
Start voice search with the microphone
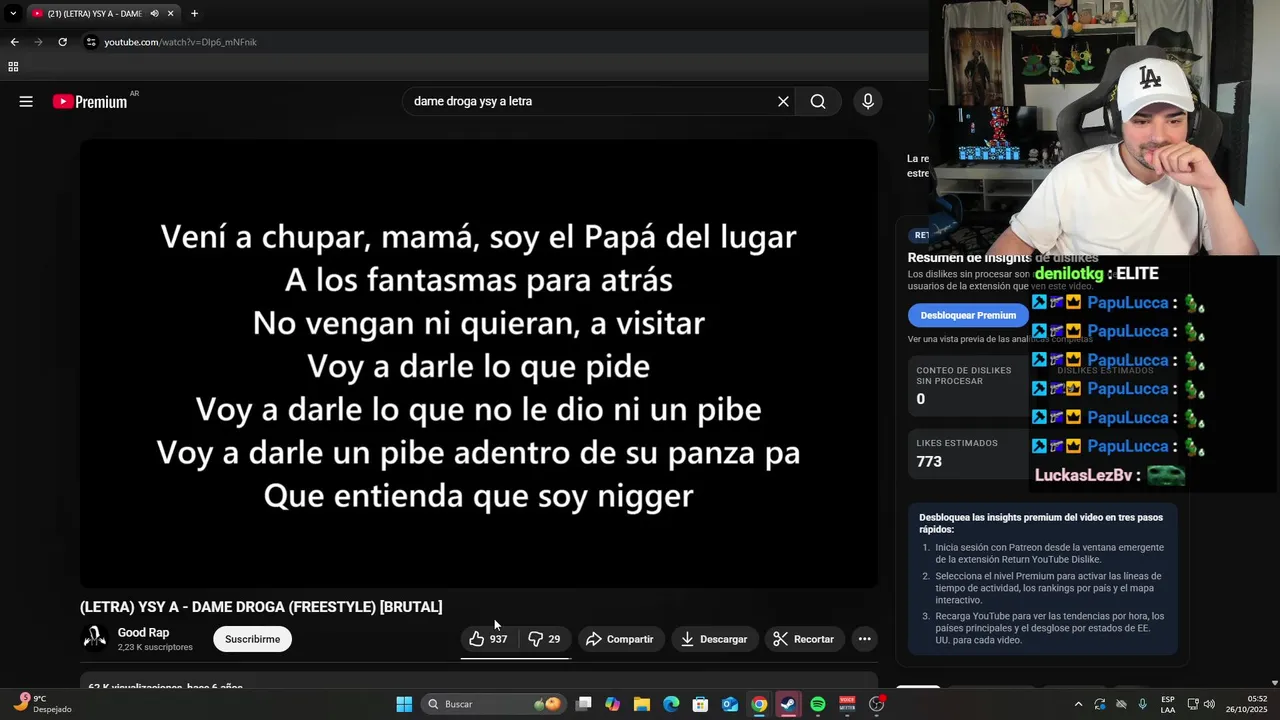(x=868, y=101)
